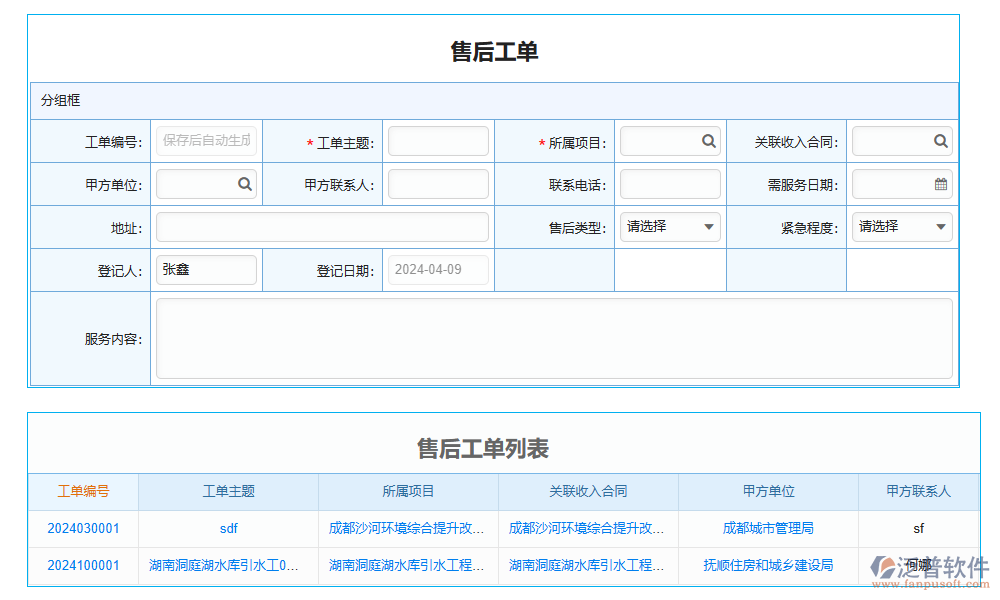The width and height of the screenshot is (1000, 600).
Task: Click work order number 2024100001
Action: pos(82,565)
